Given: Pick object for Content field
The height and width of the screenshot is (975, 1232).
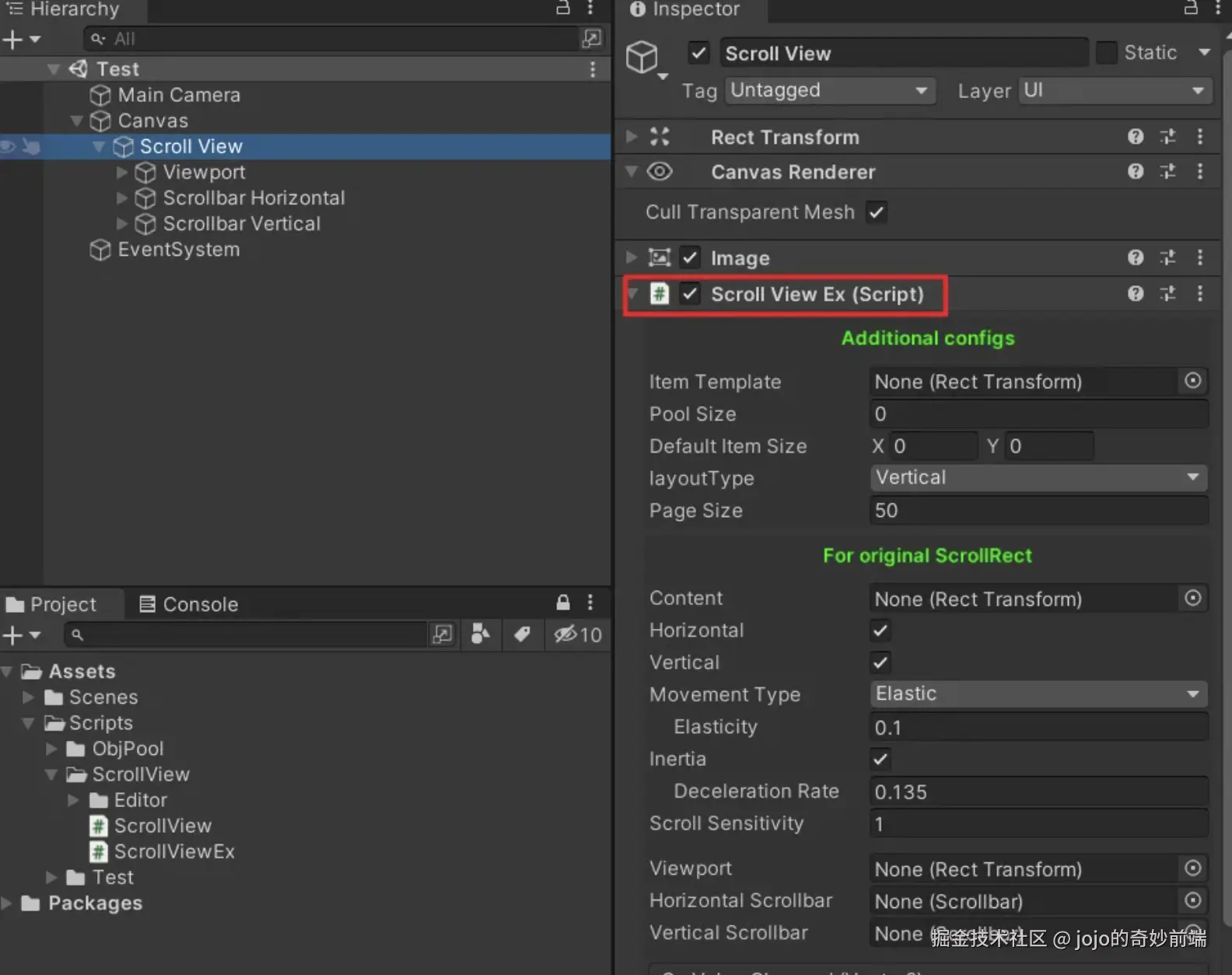Looking at the screenshot, I should (1193, 598).
